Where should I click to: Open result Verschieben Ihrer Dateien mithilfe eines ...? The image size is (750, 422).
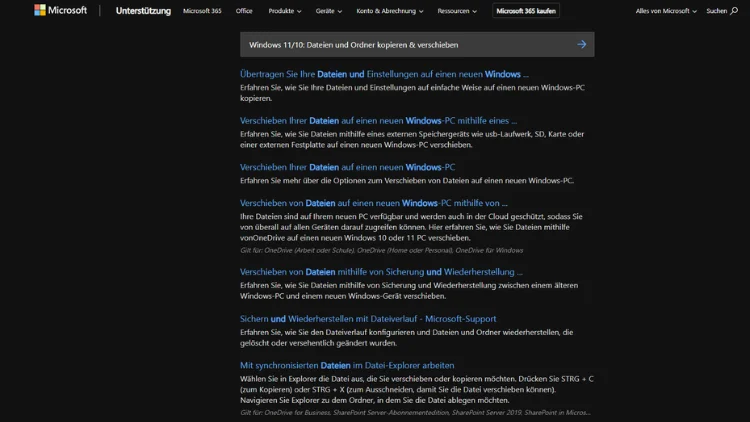(x=378, y=121)
